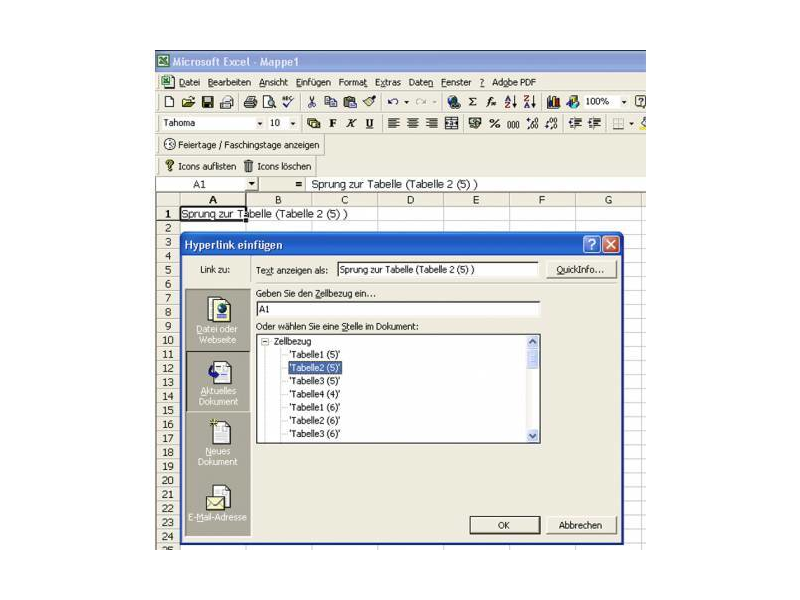Select the Format Painter brush icon
This screenshot has height=600, width=800.
point(369,102)
